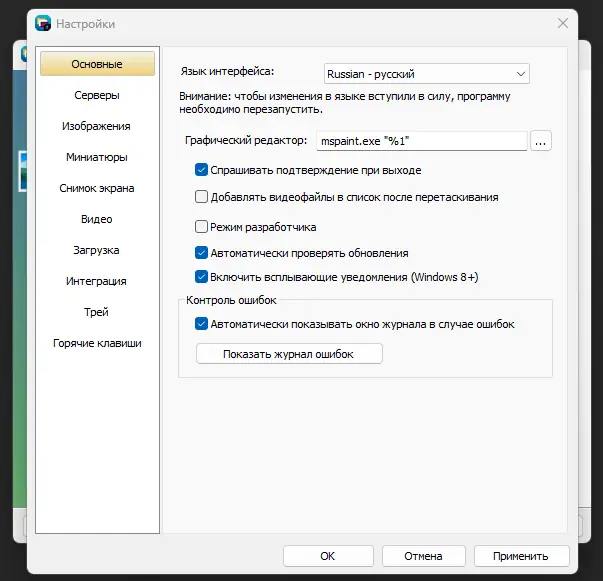This screenshot has width=603, height=581.
Task: Browse for graphic editor with ellipsis button
Action: point(541,141)
